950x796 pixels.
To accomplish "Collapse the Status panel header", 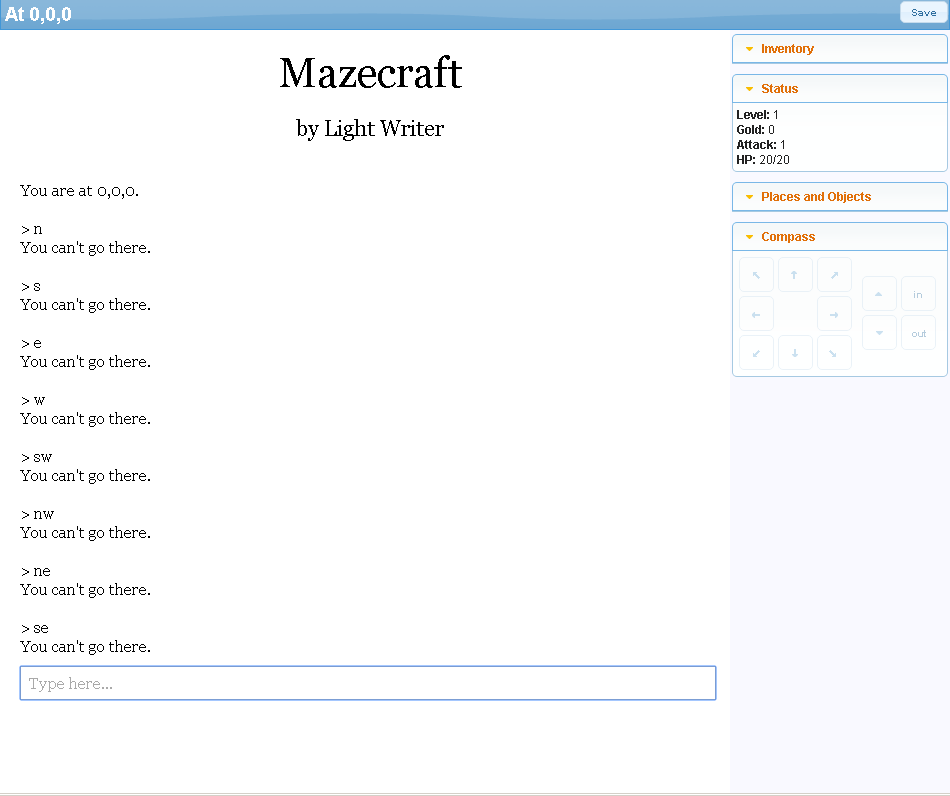I will (x=779, y=89).
